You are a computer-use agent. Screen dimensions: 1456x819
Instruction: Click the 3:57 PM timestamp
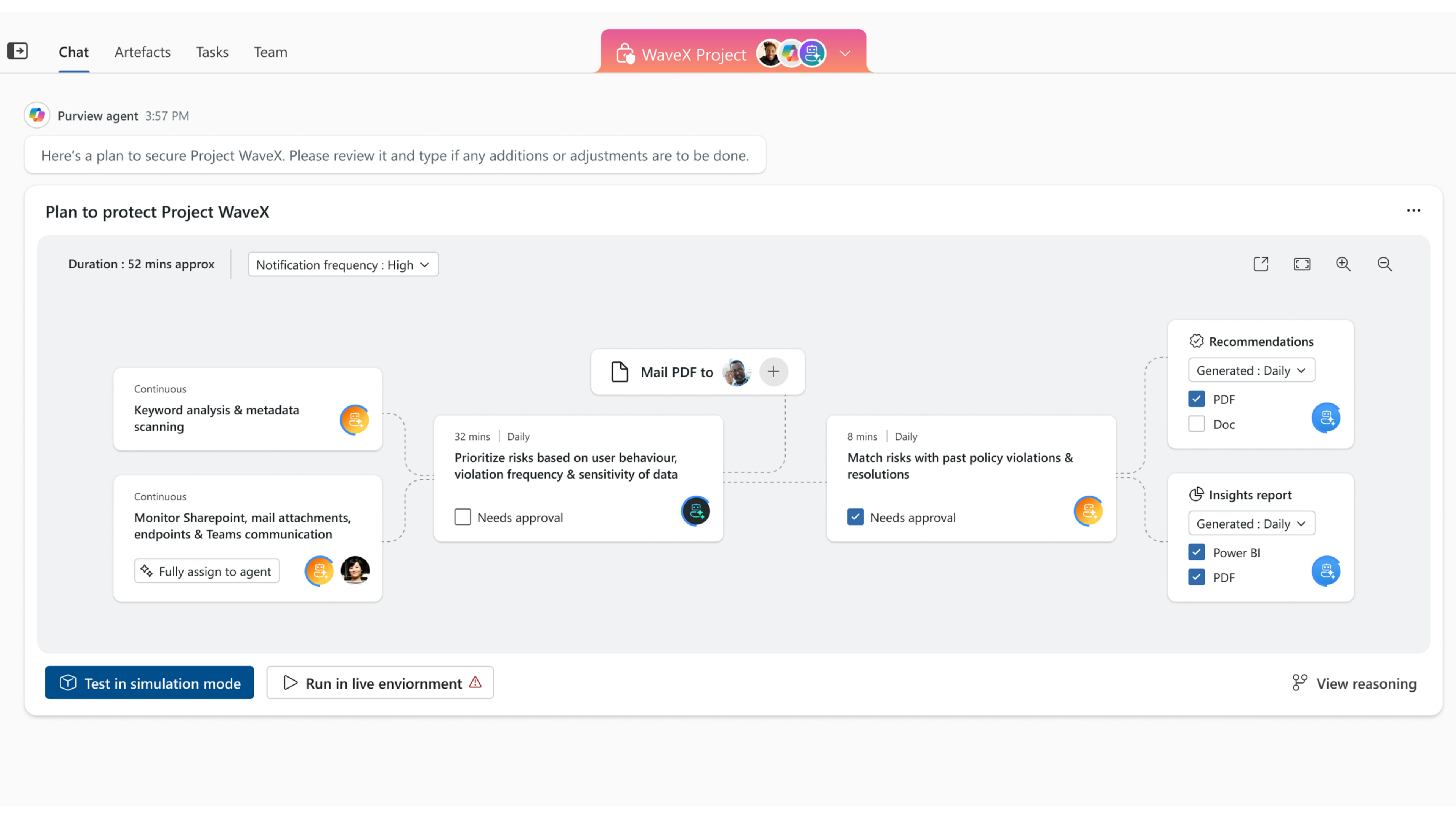[167, 116]
